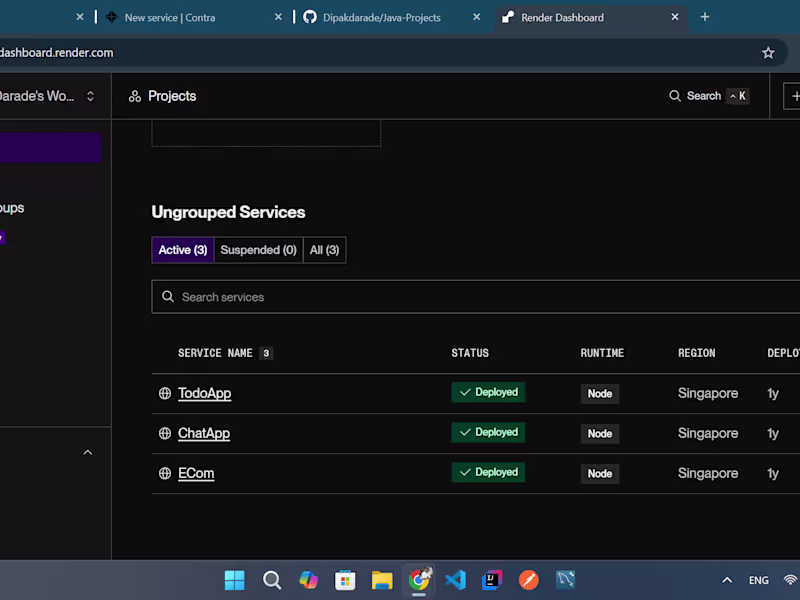Click the Node runtime badge in ECom row
Screen dimensions: 800x600
tap(600, 473)
